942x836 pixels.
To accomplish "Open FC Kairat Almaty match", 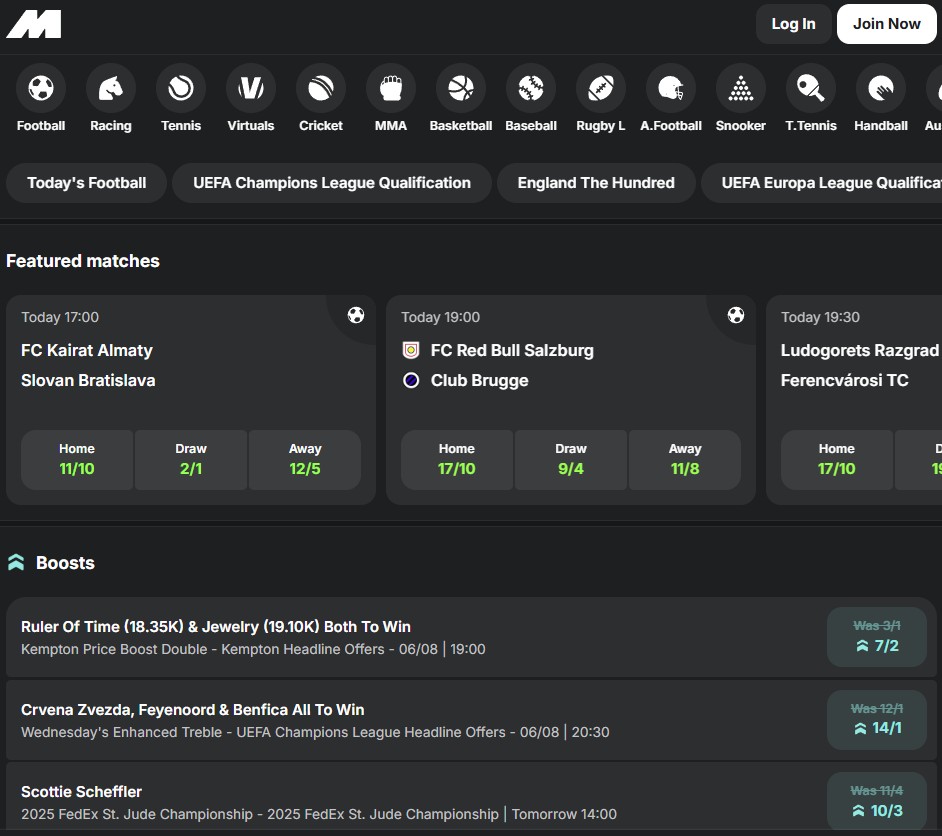I will pyautogui.click(x=87, y=350).
